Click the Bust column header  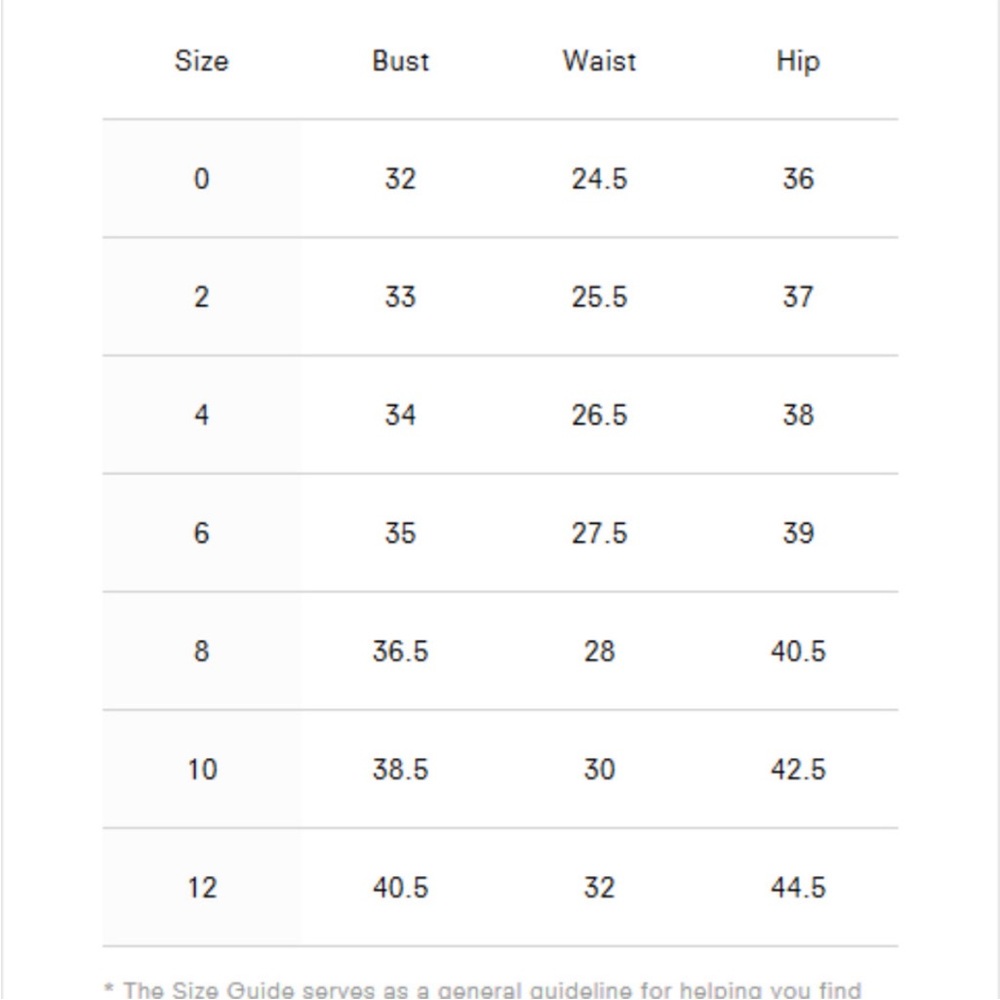click(401, 61)
